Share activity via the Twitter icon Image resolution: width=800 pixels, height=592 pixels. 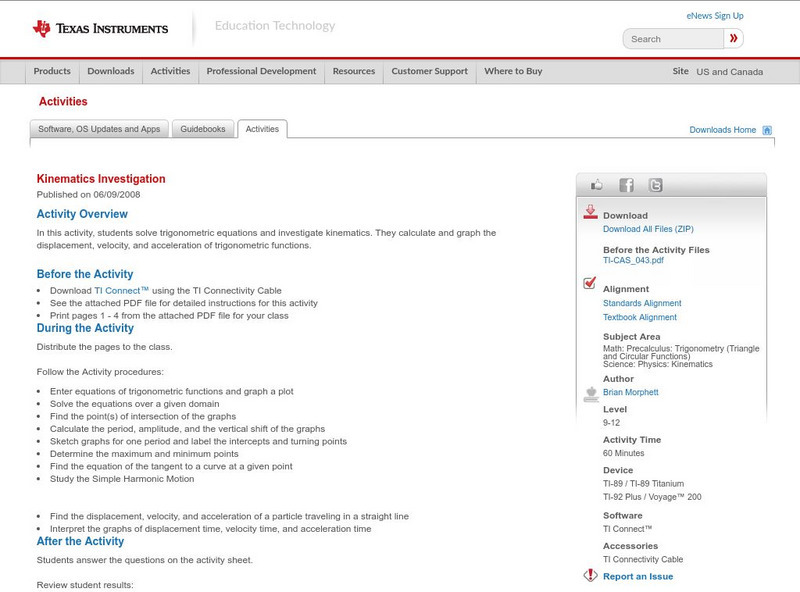pos(655,185)
